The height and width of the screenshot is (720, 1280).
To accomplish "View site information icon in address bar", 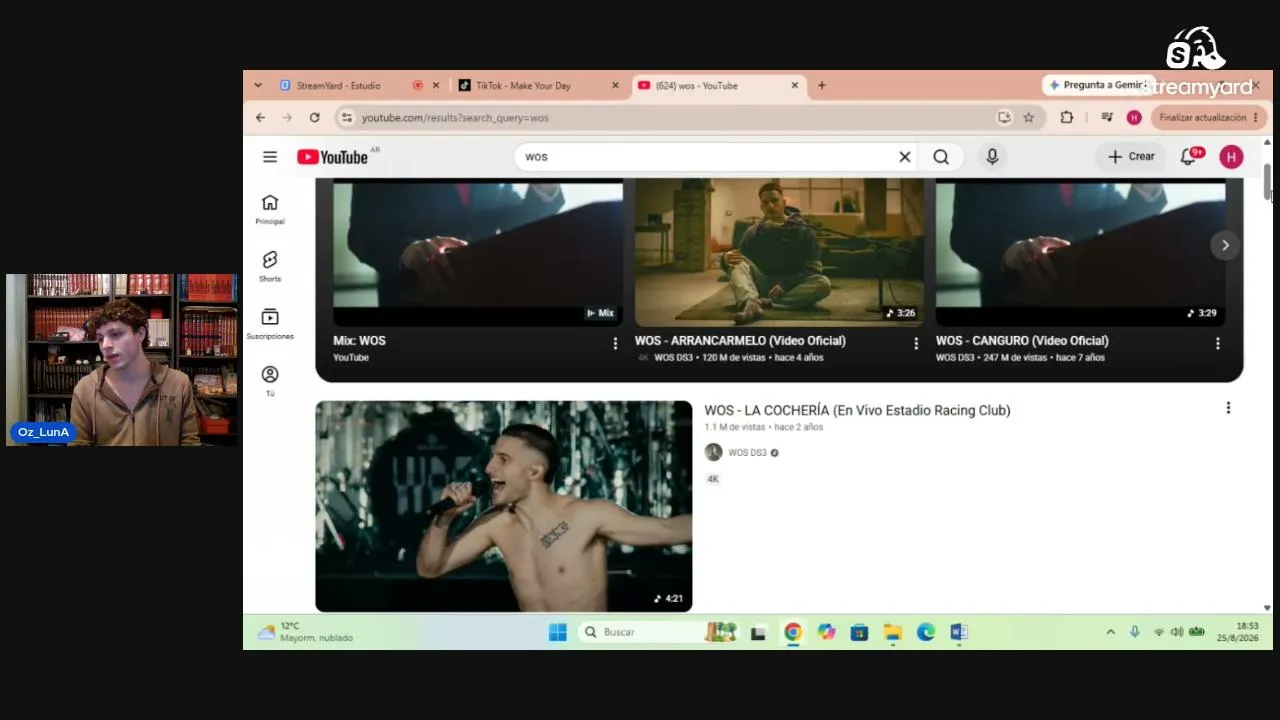I will click(346, 118).
